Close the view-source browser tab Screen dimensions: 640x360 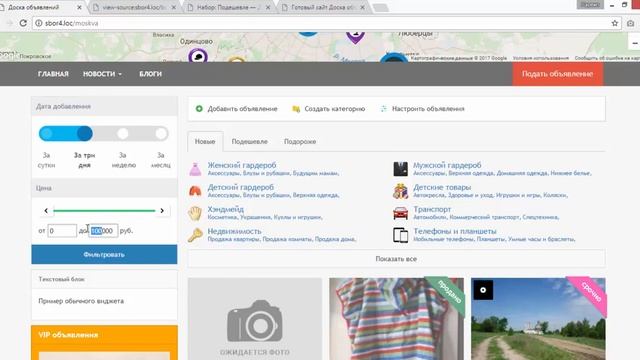173,7
